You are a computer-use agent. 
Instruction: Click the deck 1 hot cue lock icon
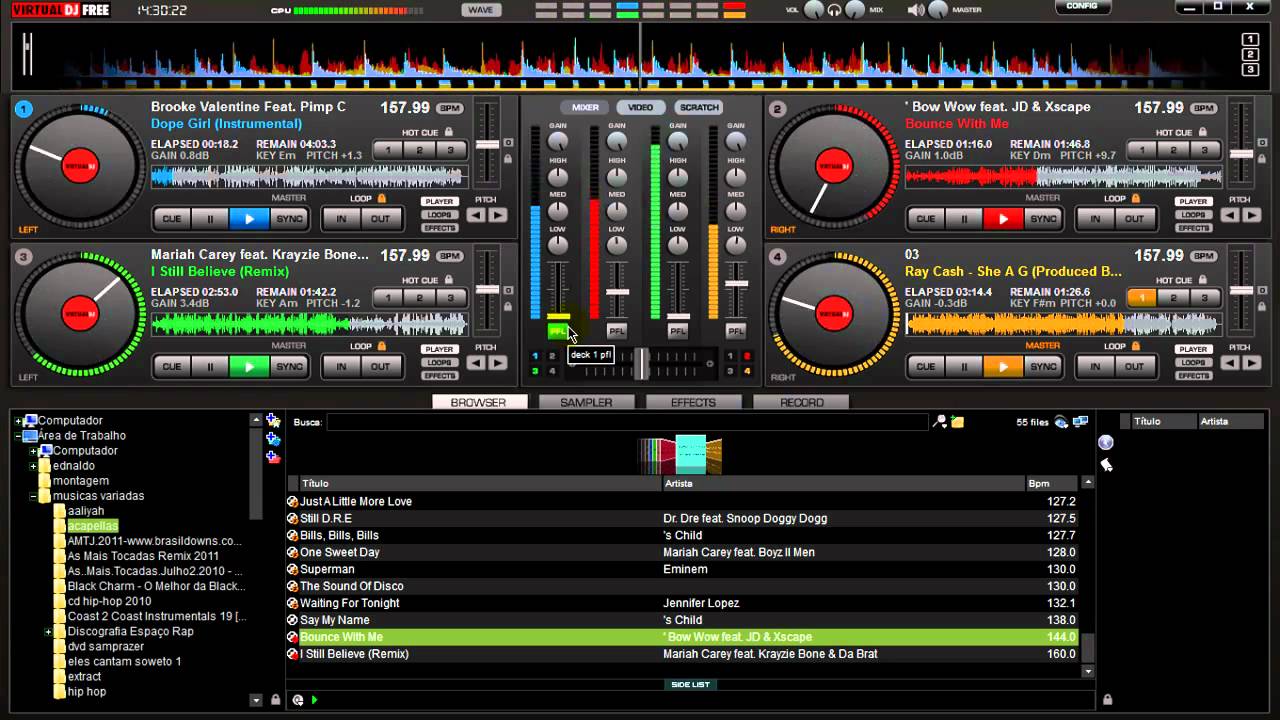pyautogui.click(x=448, y=132)
